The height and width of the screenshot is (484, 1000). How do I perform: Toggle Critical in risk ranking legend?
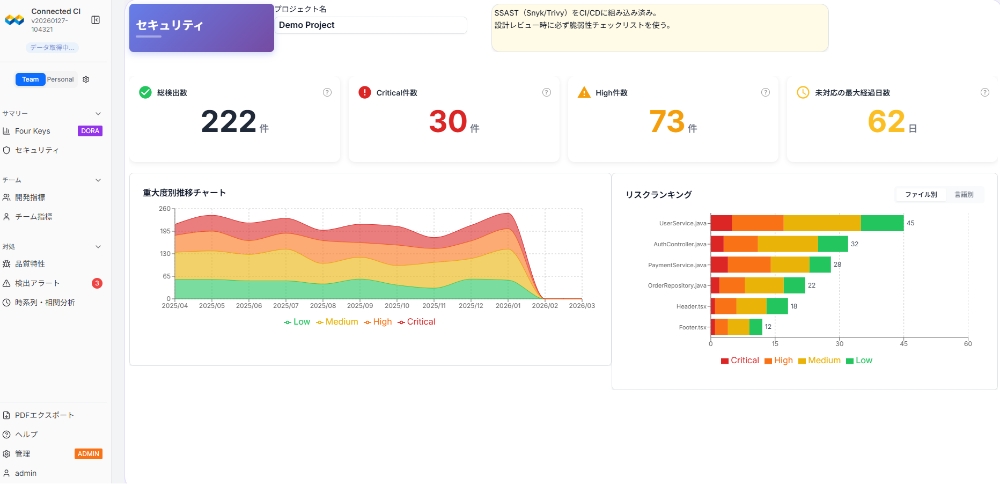[740, 360]
